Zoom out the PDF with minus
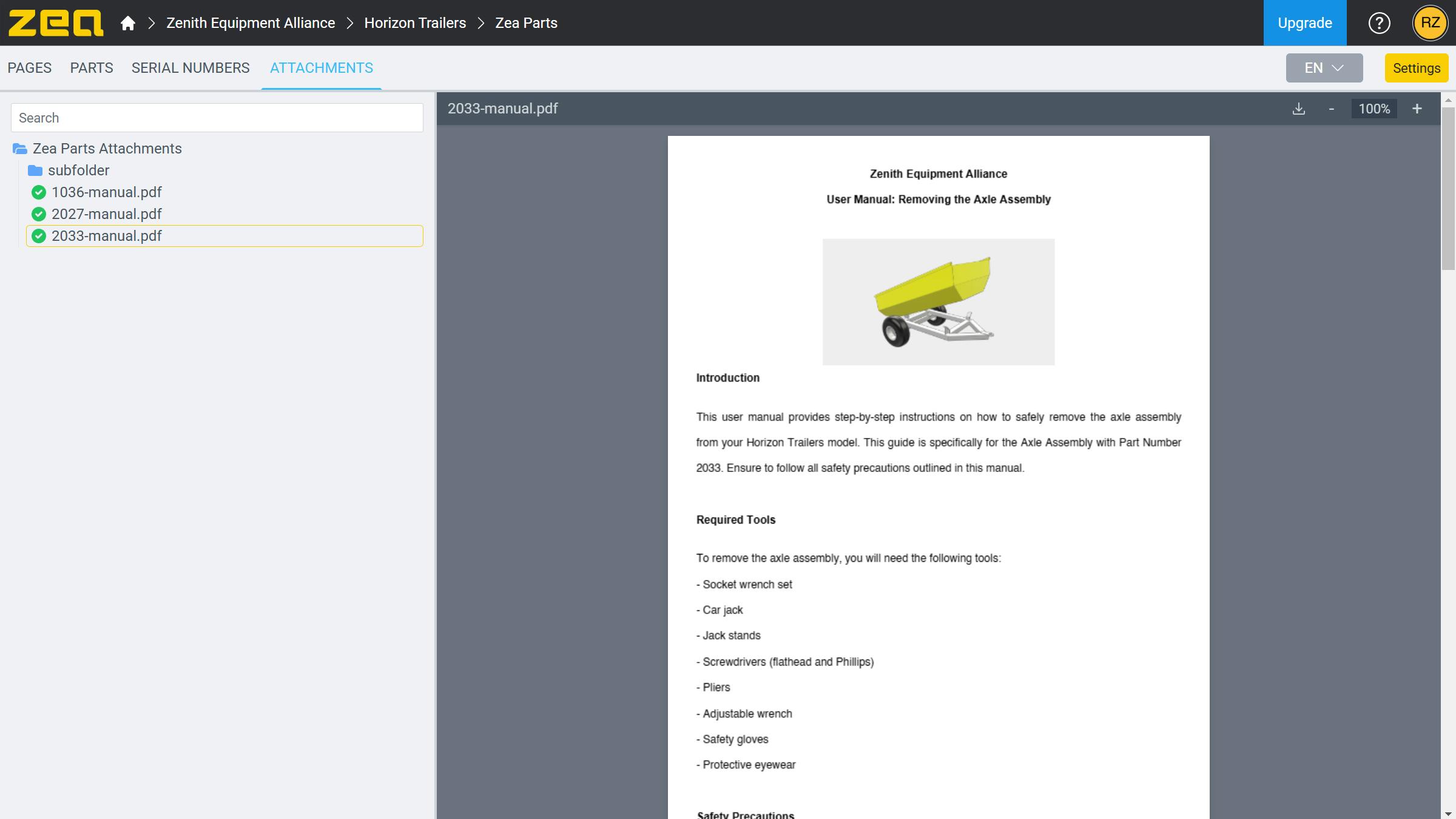The width and height of the screenshot is (1456, 819). [1331, 109]
